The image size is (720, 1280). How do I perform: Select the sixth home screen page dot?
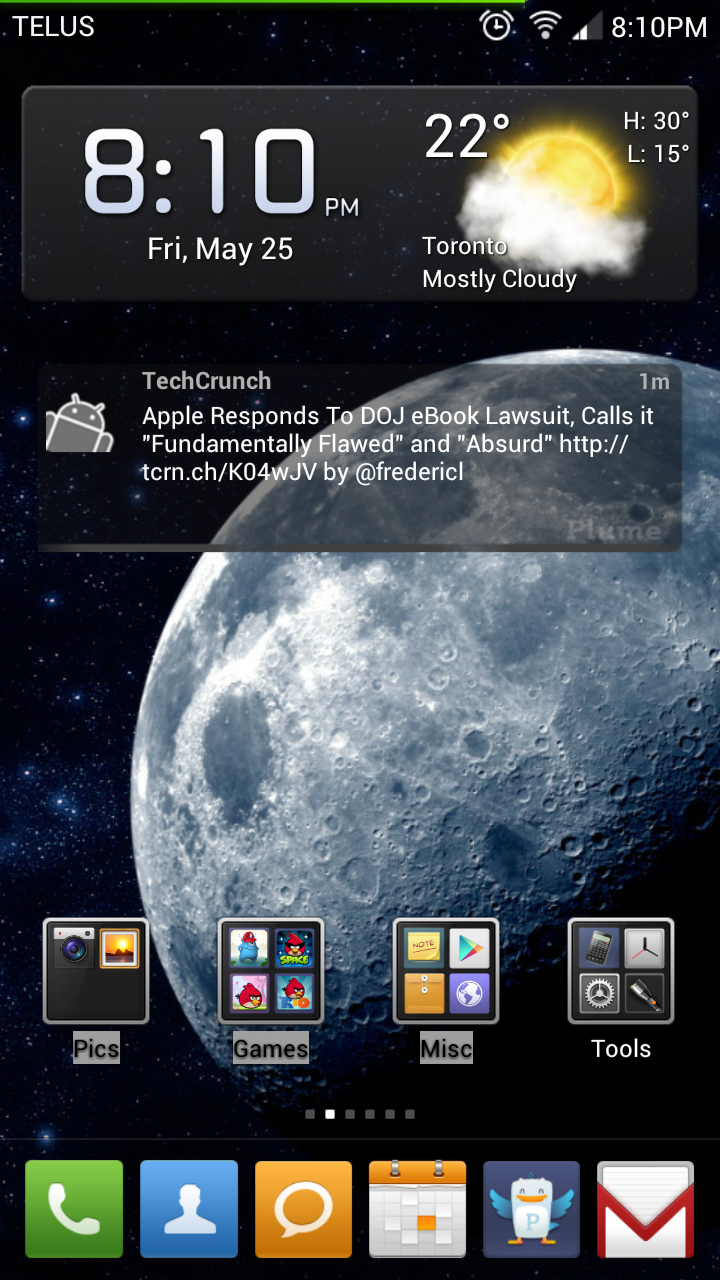(410, 1114)
